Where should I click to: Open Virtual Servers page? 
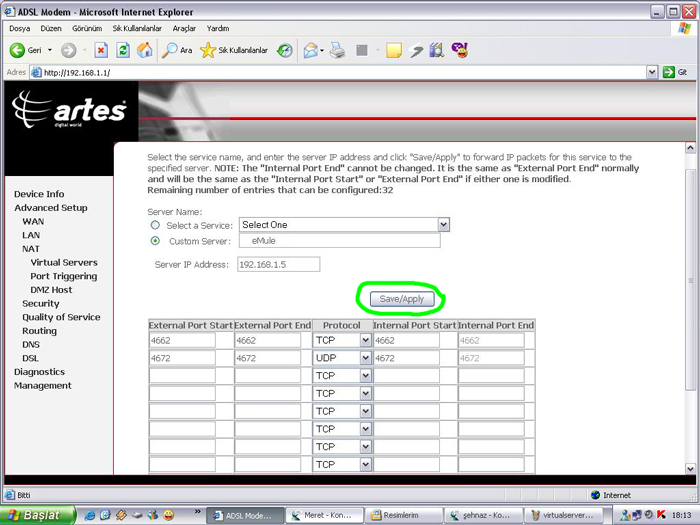64,262
